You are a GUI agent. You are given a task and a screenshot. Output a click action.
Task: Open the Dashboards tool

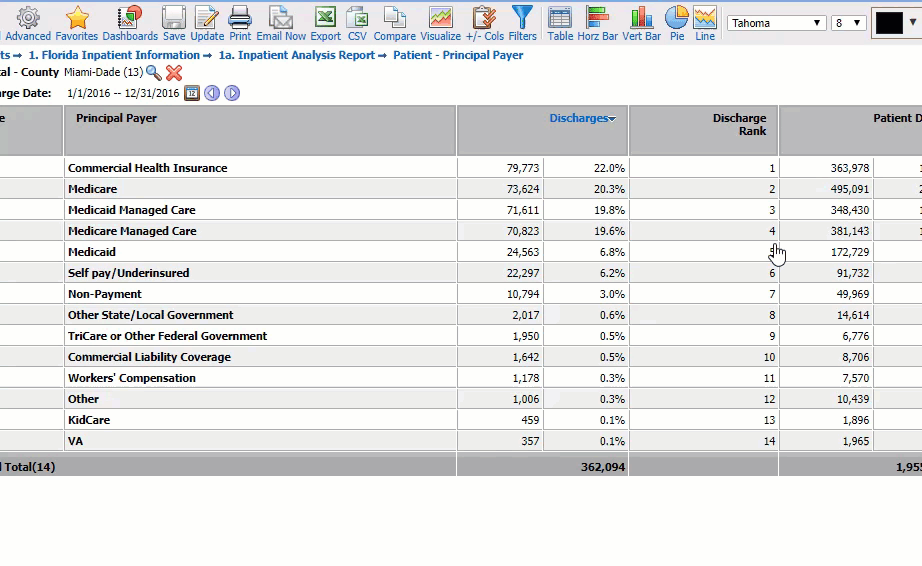pos(130,24)
